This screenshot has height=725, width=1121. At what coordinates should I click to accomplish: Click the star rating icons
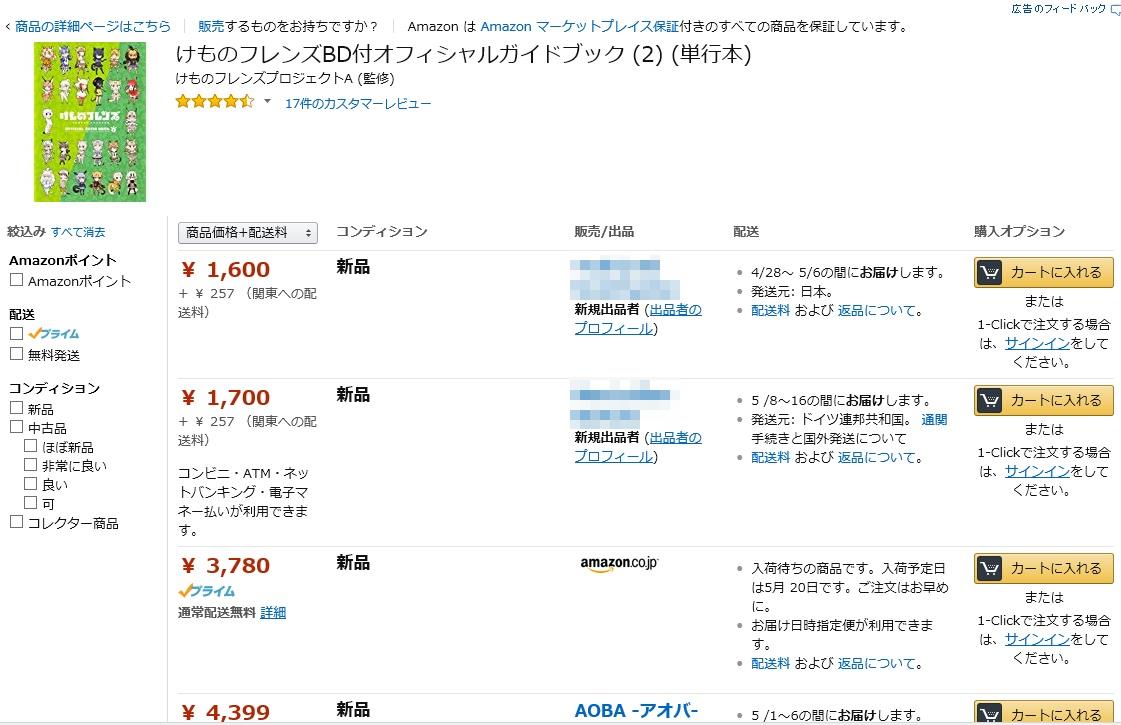[x=214, y=101]
